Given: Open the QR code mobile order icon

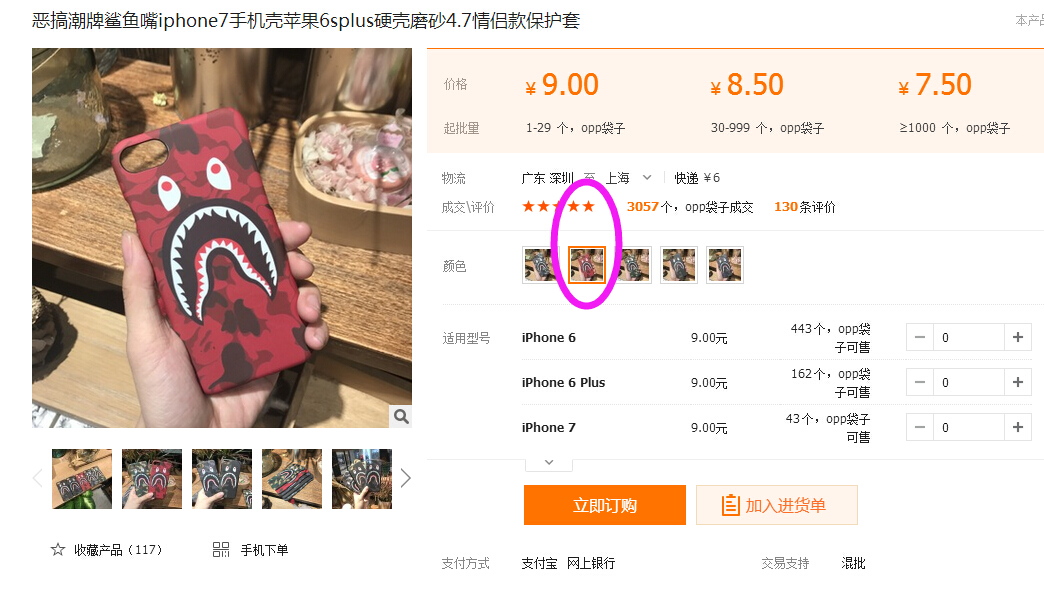Looking at the screenshot, I should click(220, 549).
